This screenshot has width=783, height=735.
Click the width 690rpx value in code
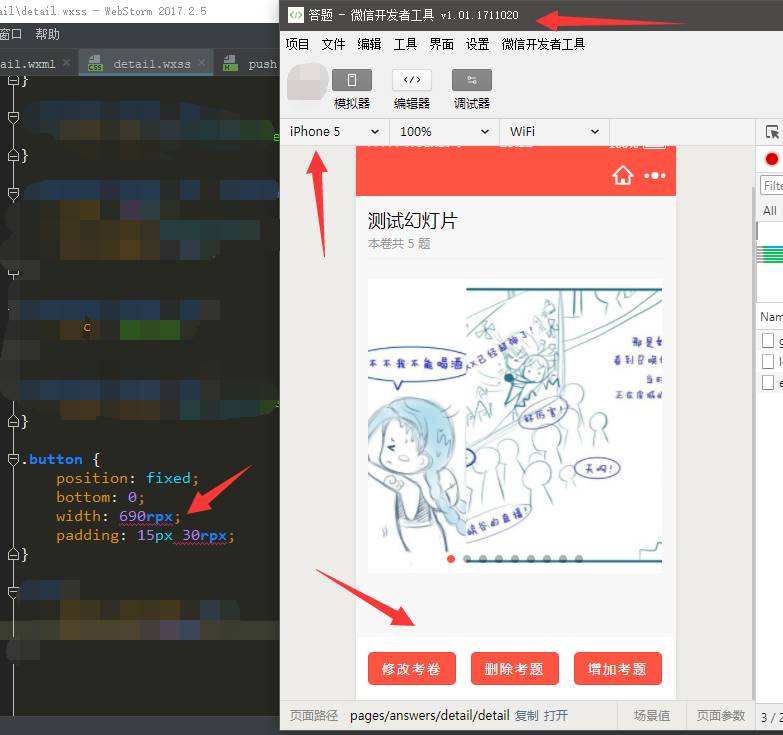146,516
